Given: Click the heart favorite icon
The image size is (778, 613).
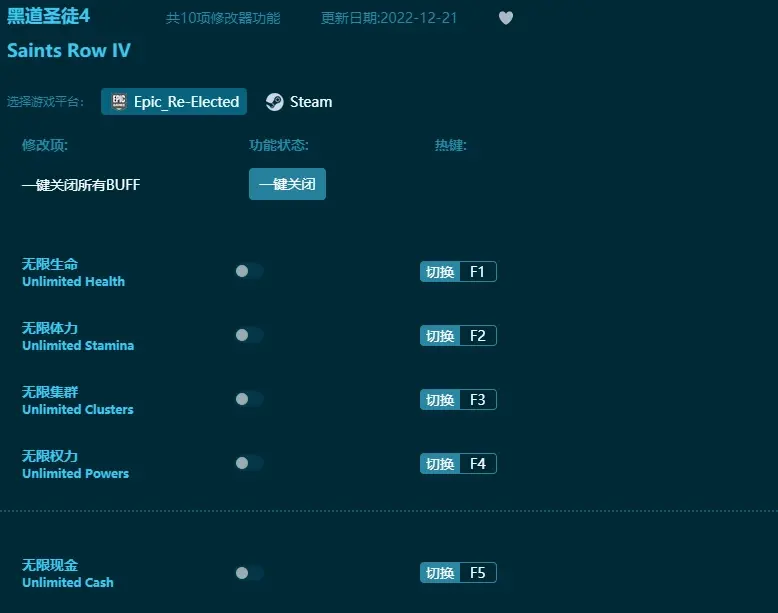Looking at the screenshot, I should click(506, 18).
